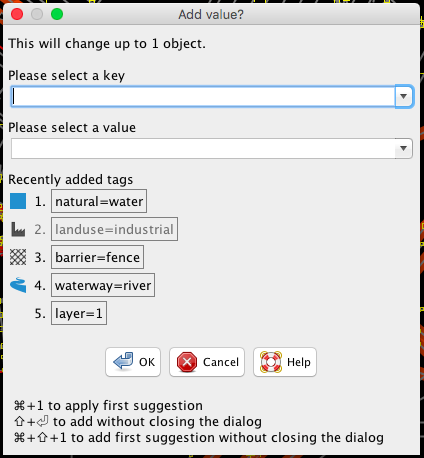Viewport: 424px width, 458px height.
Task: Apply recent tag layer=1
Action: pos(79,313)
